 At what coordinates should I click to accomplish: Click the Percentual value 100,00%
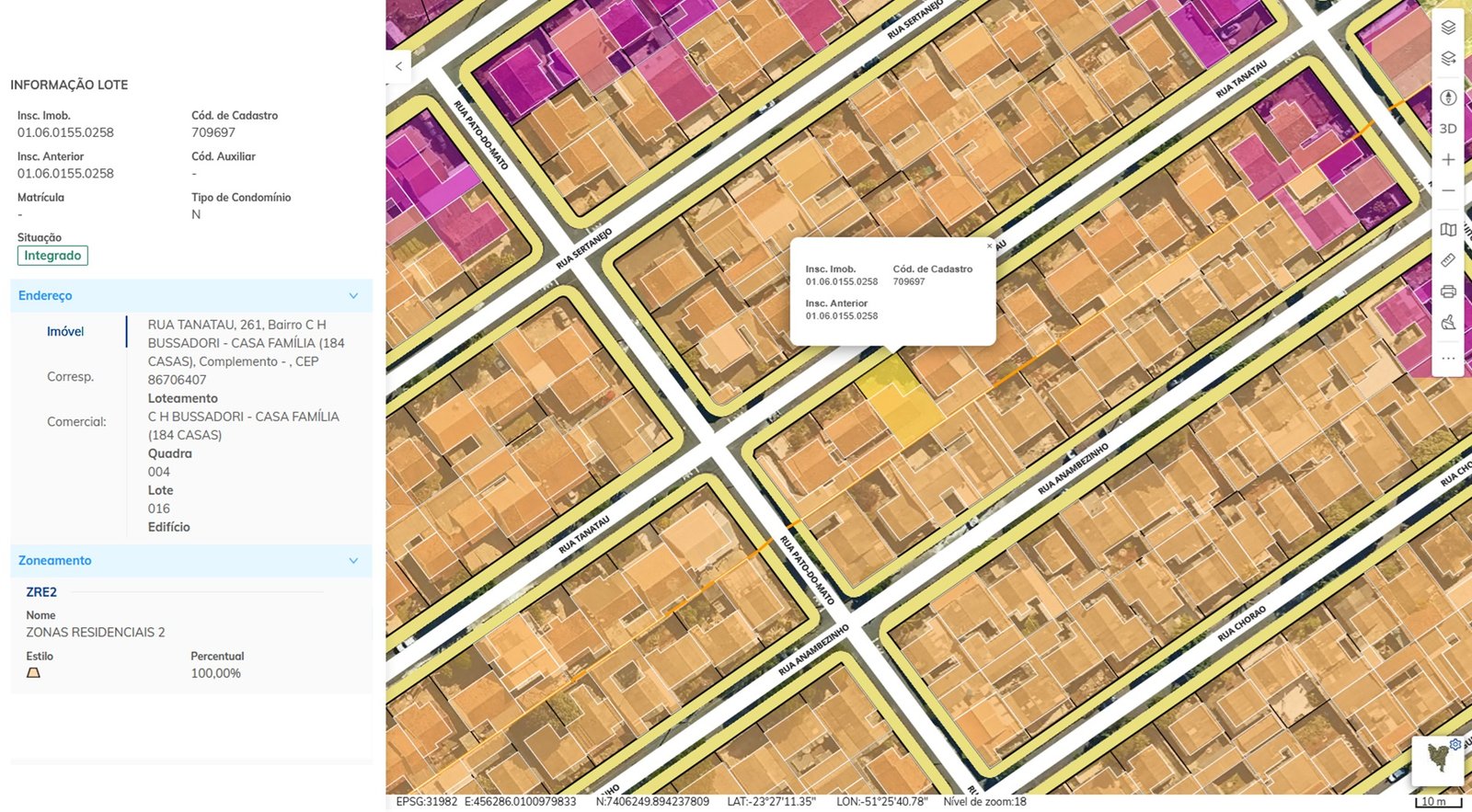(215, 673)
